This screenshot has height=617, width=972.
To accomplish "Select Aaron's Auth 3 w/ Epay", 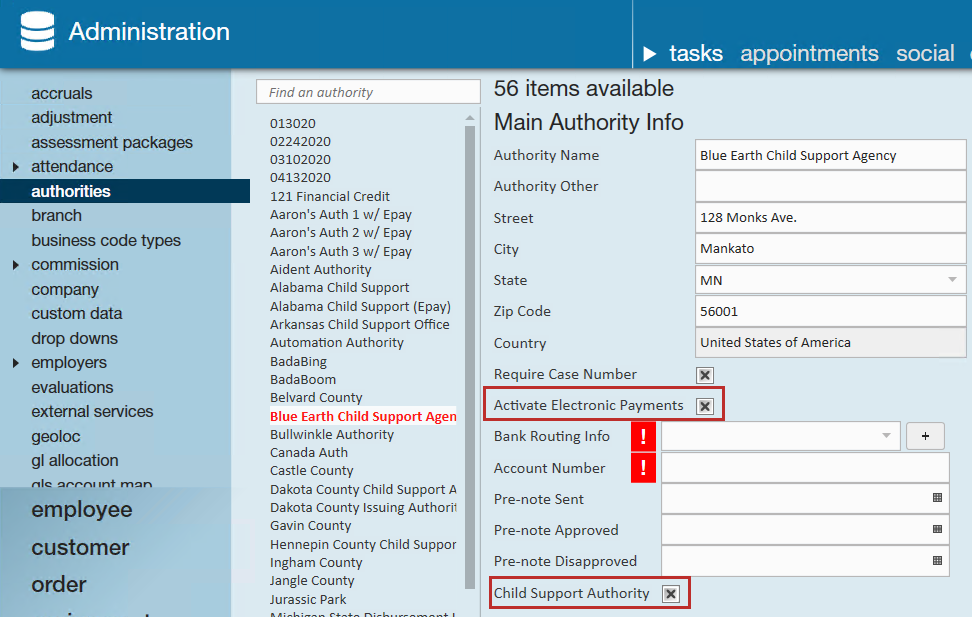I will point(341,251).
